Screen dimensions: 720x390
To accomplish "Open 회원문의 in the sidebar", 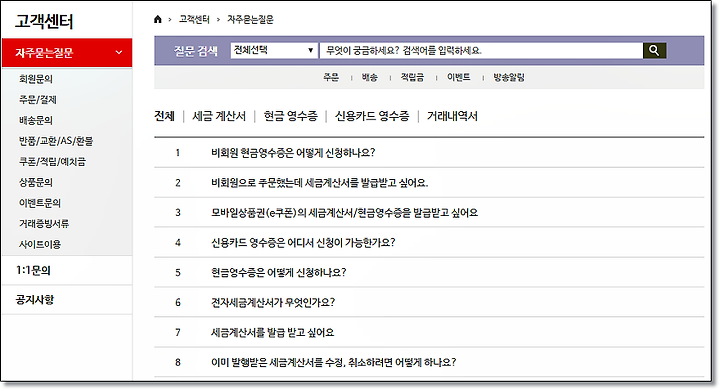I will 36,79.
